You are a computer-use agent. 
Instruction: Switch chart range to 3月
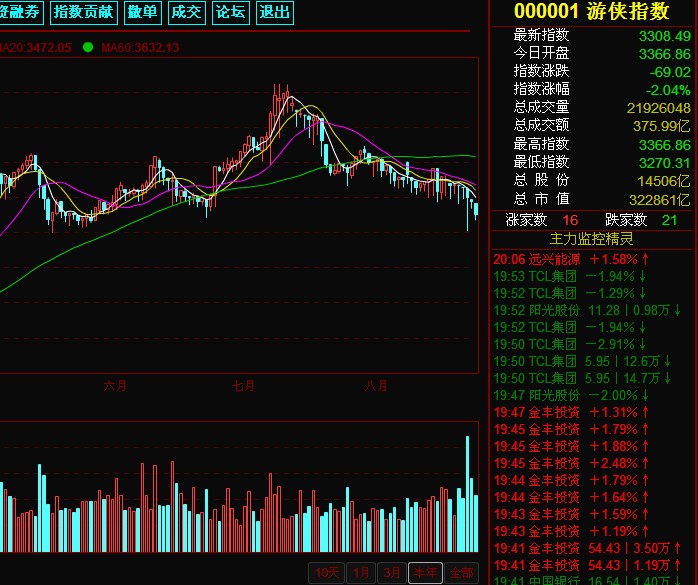tap(394, 573)
